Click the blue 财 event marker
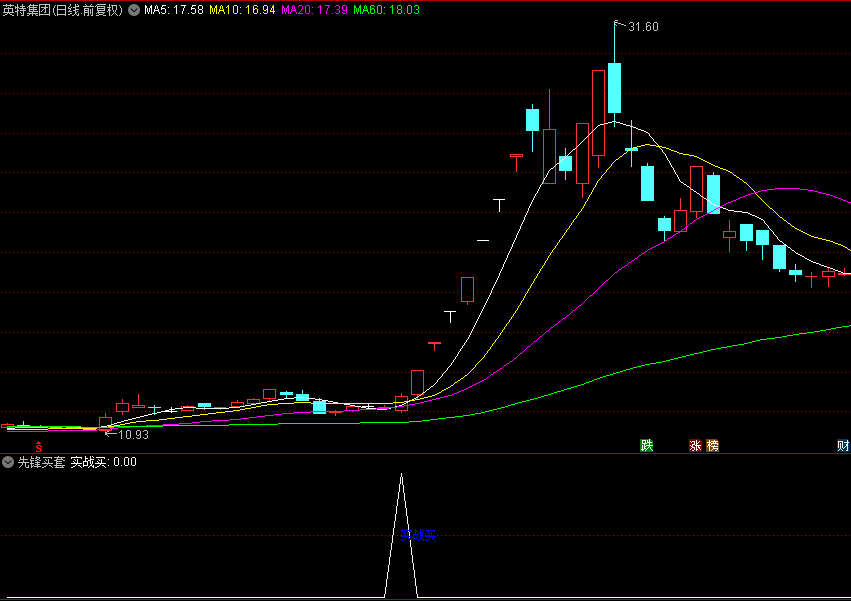The width and height of the screenshot is (851, 601). coord(843,446)
